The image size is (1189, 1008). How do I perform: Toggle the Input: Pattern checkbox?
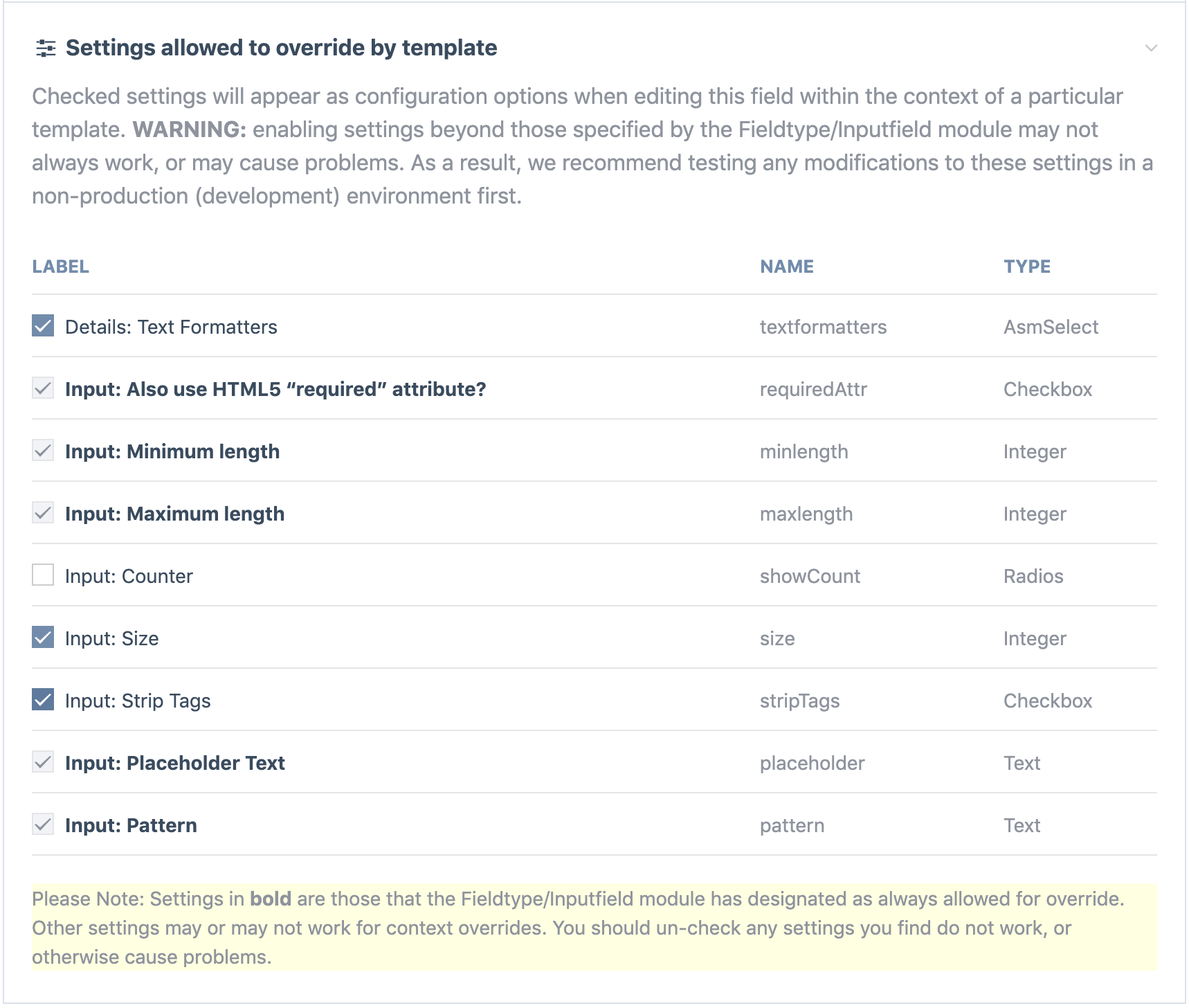tap(43, 824)
